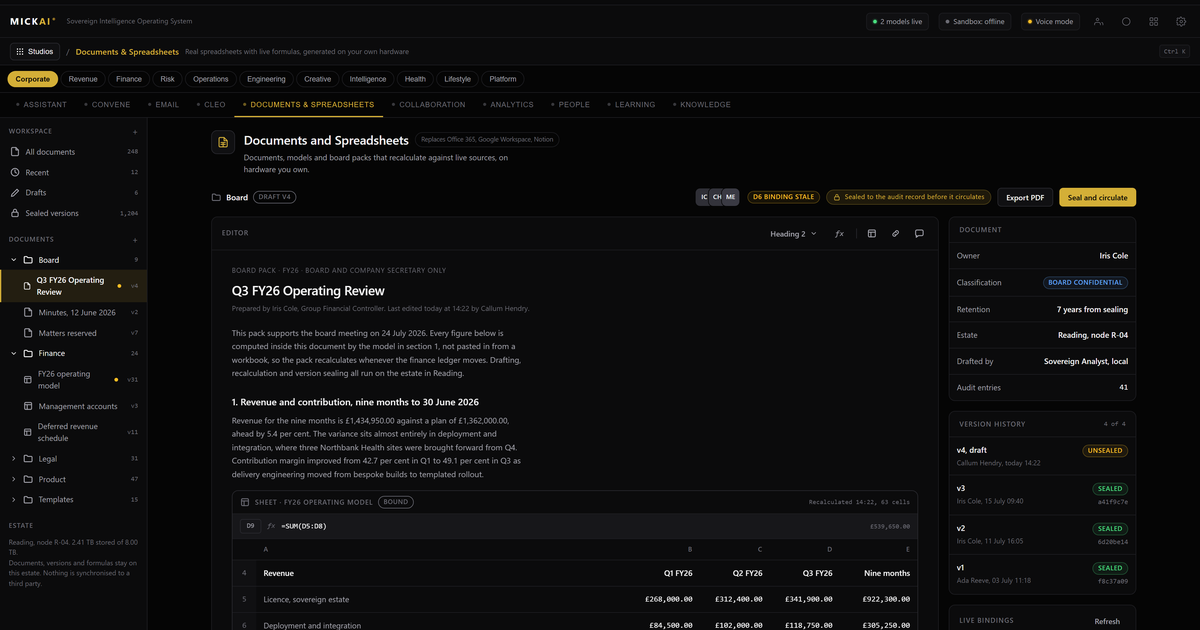The image size is (1200, 630).
Task: Select the v2 sealed version entry
Action: point(1042,533)
